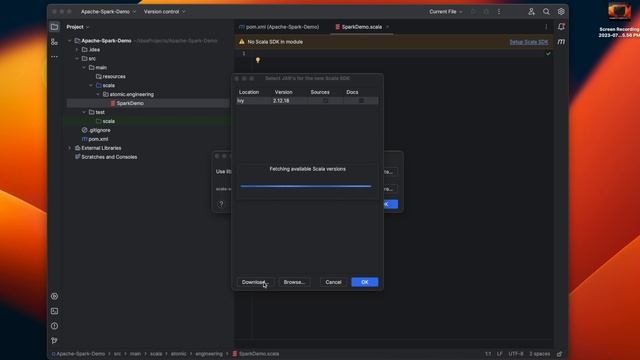The image size is (640, 360).
Task: Open Search Everywhere magnifier
Action: point(546,12)
